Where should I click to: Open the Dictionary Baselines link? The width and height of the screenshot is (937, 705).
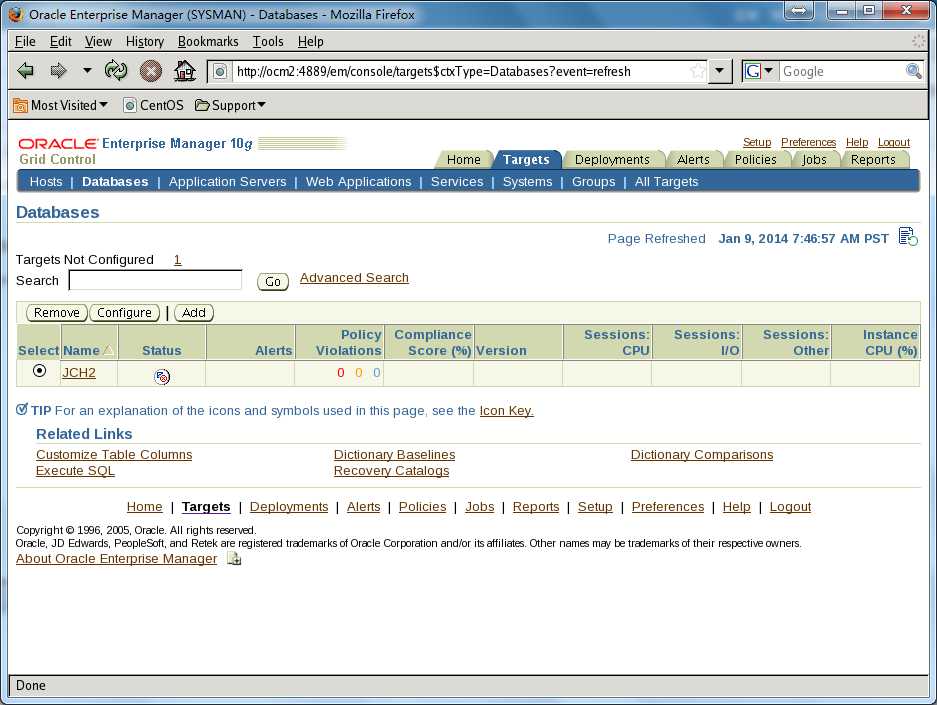tap(394, 455)
